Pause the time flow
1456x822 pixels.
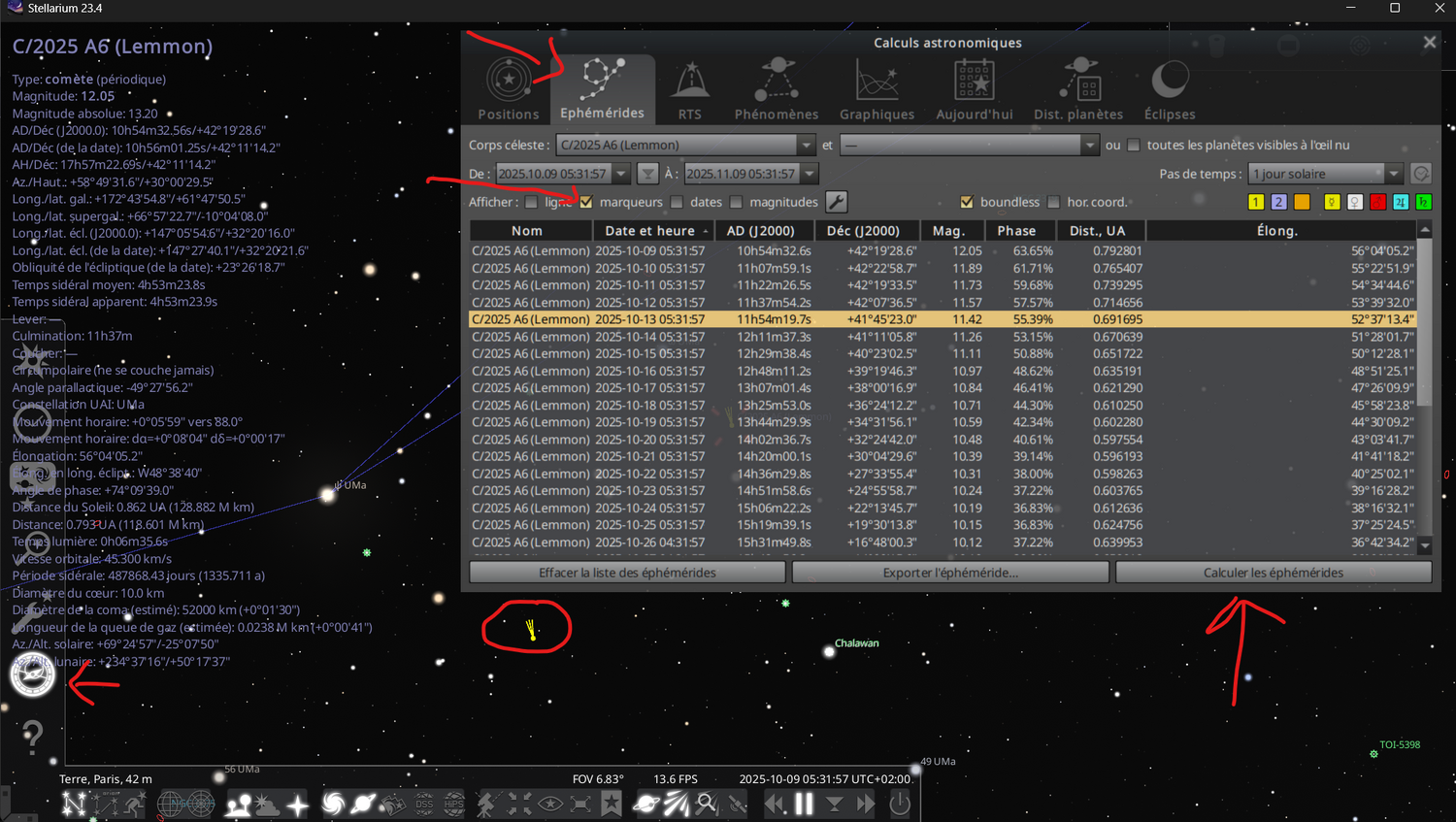pos(804,804)
